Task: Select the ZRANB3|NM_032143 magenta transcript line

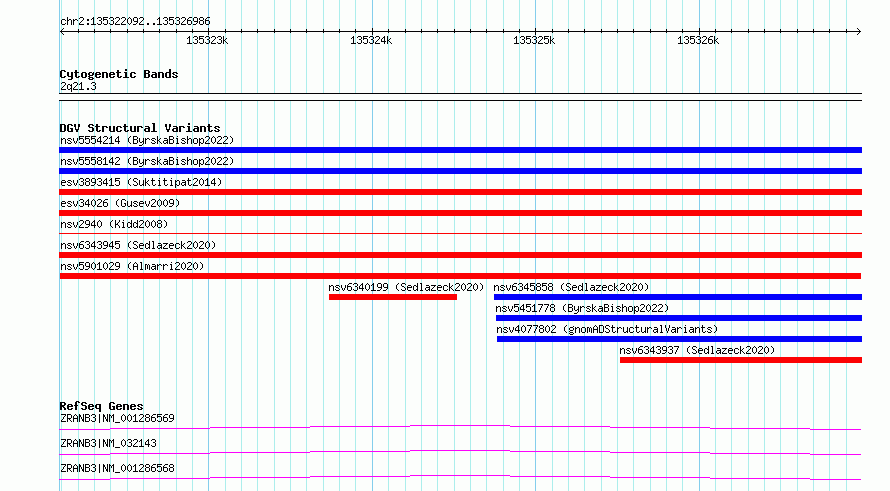Action: 460,452
